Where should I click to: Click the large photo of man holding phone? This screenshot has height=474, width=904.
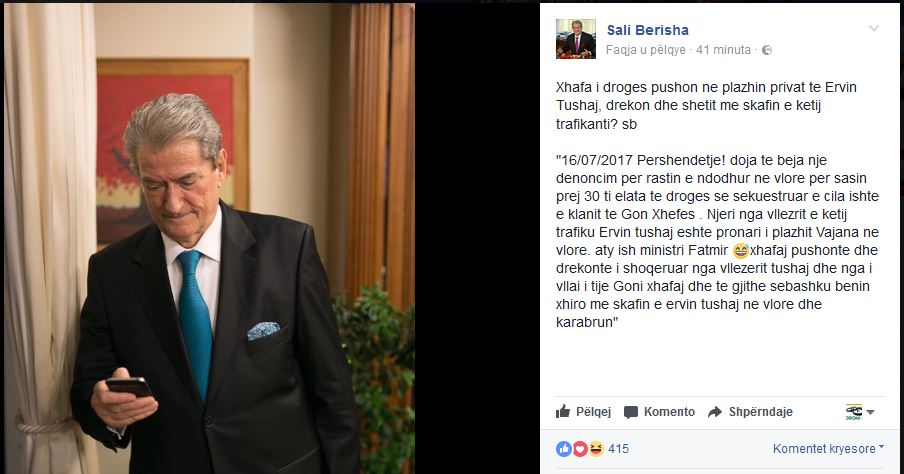(x=209, y=238)
